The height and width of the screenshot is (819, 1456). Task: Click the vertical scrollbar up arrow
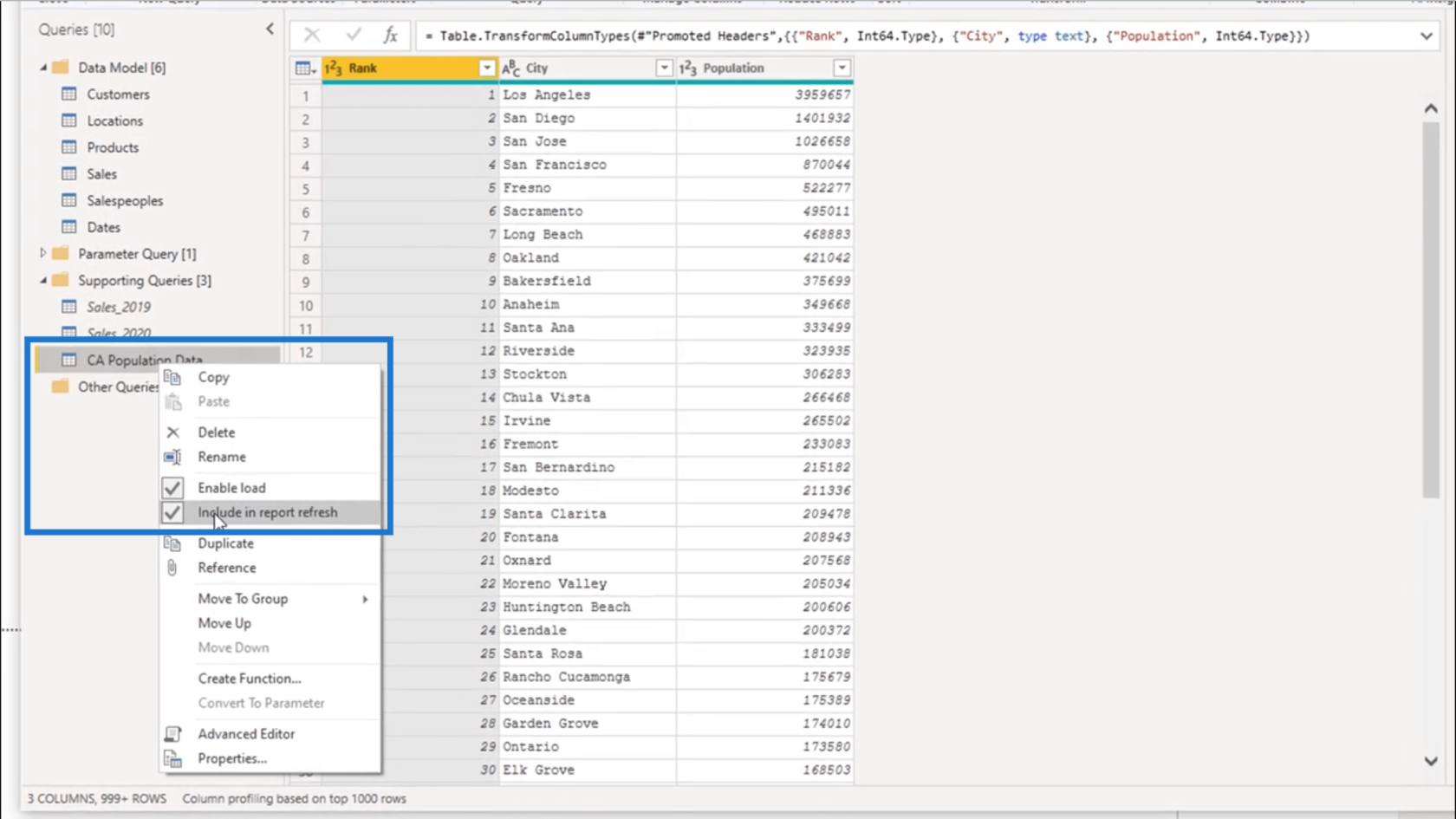[1430, 108]
